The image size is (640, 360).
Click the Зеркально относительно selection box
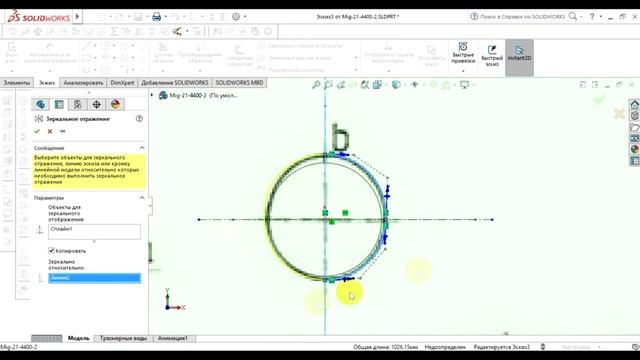[94, 278]
